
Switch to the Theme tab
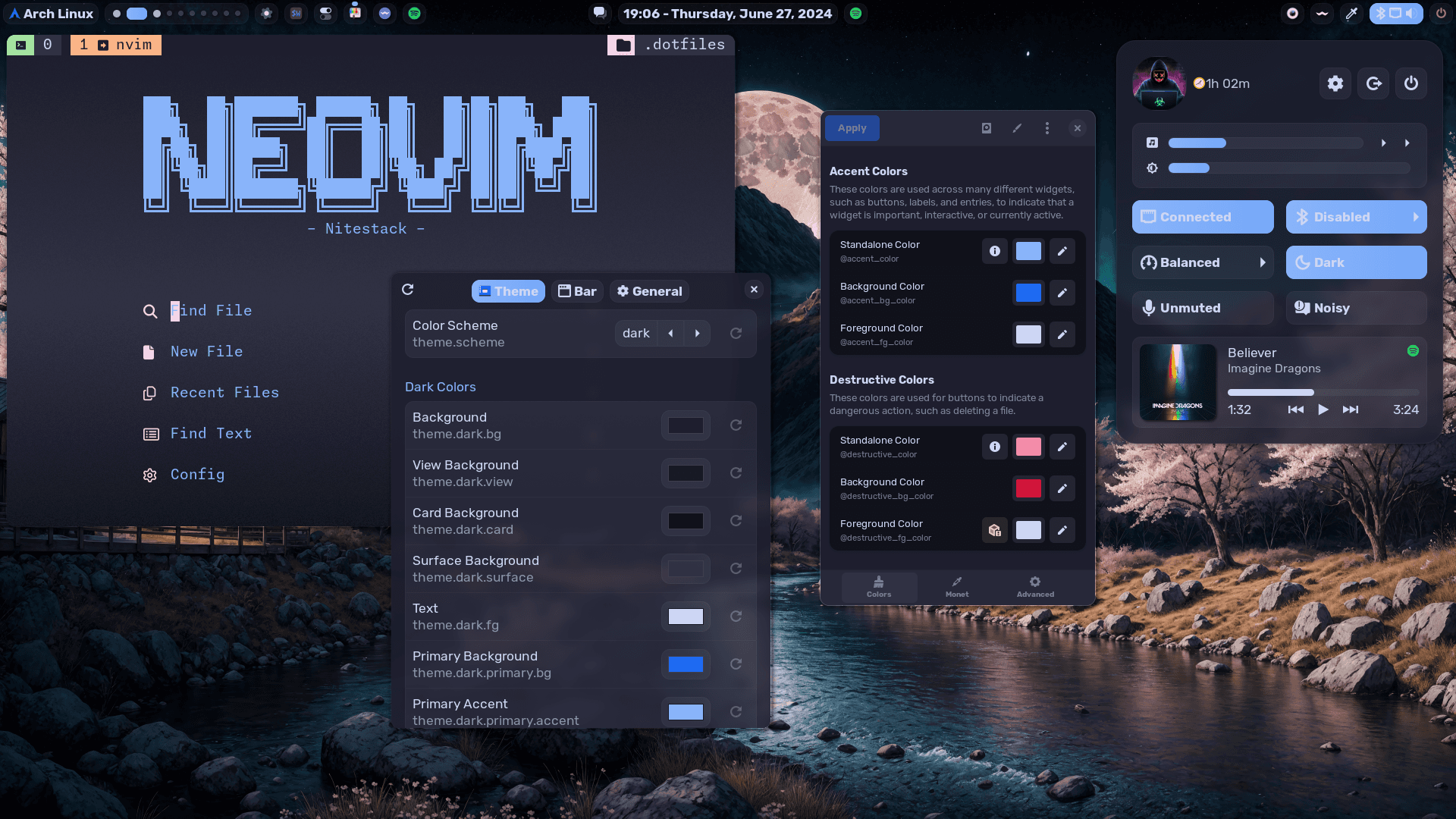tap(508, 291)
